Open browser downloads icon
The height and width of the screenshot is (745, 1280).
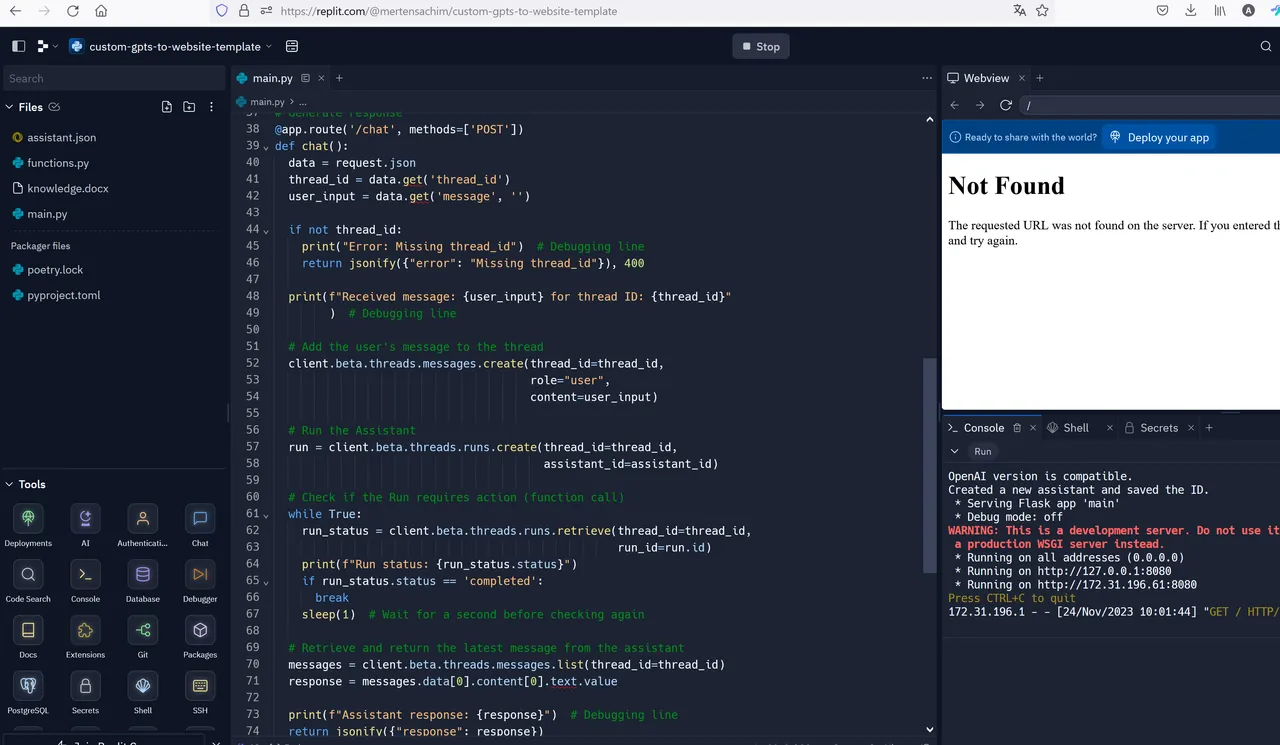(1190, 11)
